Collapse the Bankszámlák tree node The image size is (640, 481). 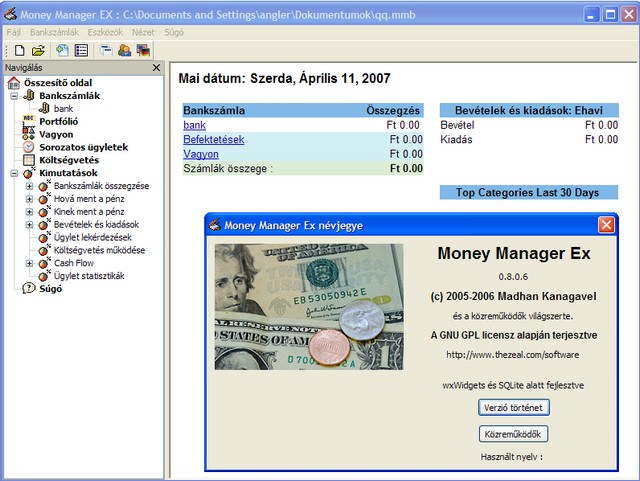[14, 96]
